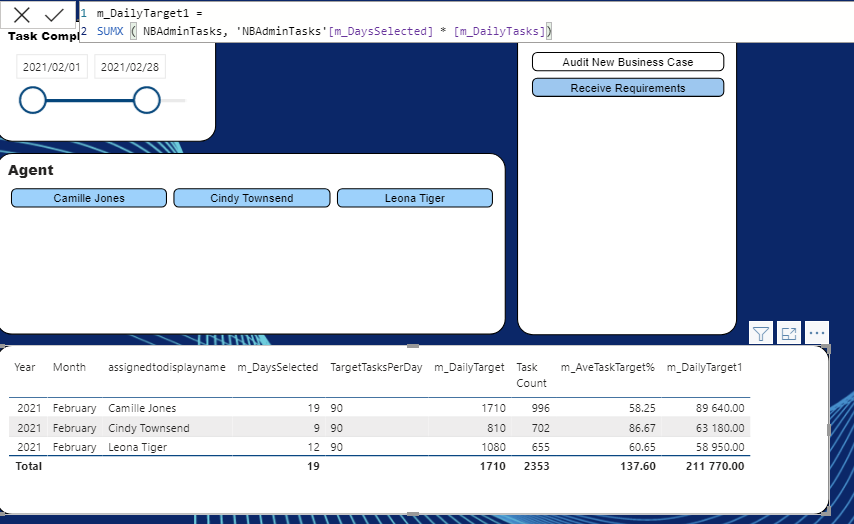The image size is (854, 524).
Task: Click the 60.65 percentage cell
Action: click(x=642, y=447)
